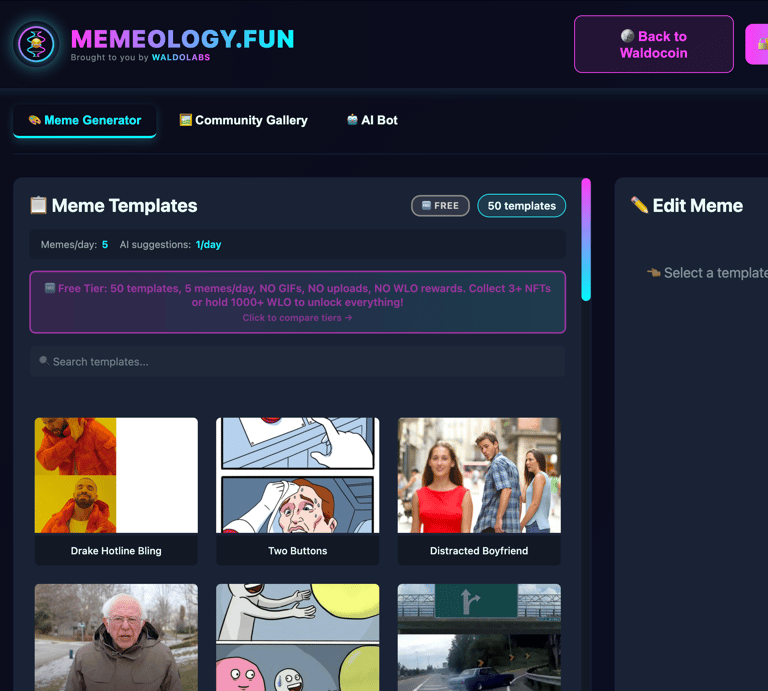
Task: Click the partially visible pink lock button
Action: 757,44
